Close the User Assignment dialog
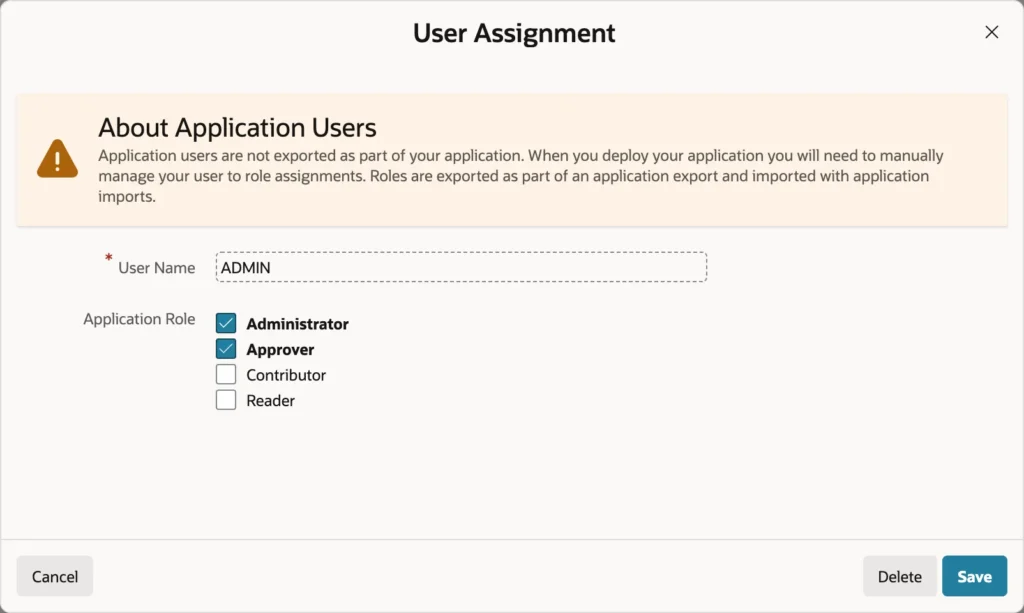 tap(991, 32)
